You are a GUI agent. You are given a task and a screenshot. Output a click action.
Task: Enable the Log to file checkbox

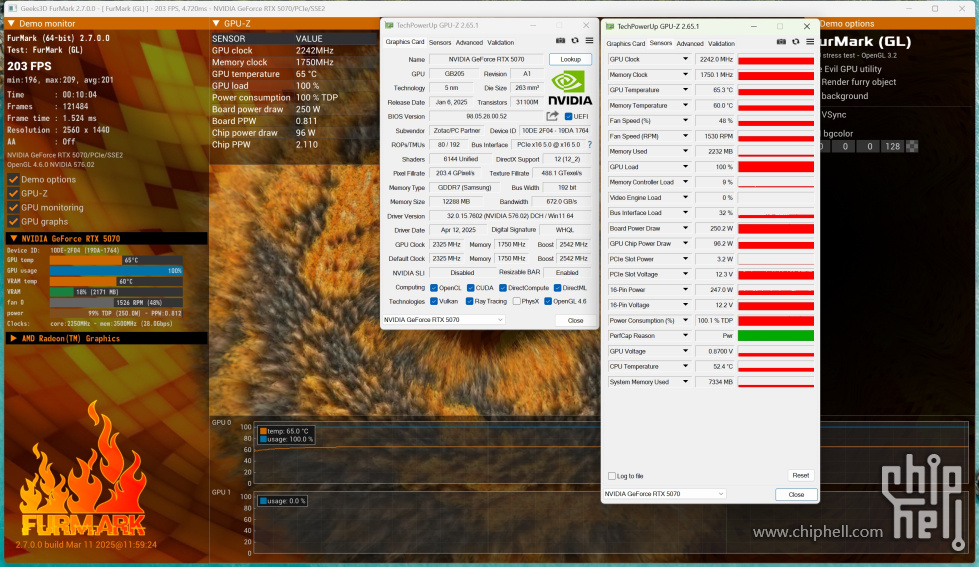pyautogui.click(x=612, y=476)
